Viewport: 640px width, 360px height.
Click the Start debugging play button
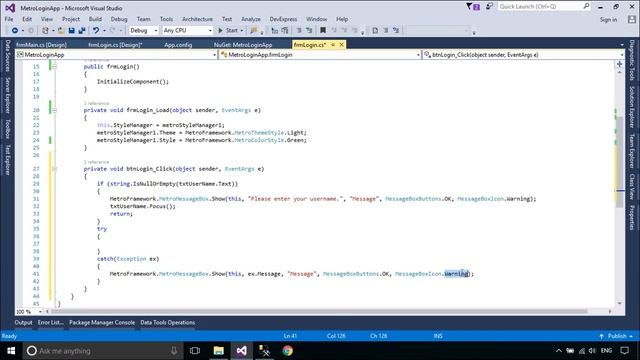(220, 31)
